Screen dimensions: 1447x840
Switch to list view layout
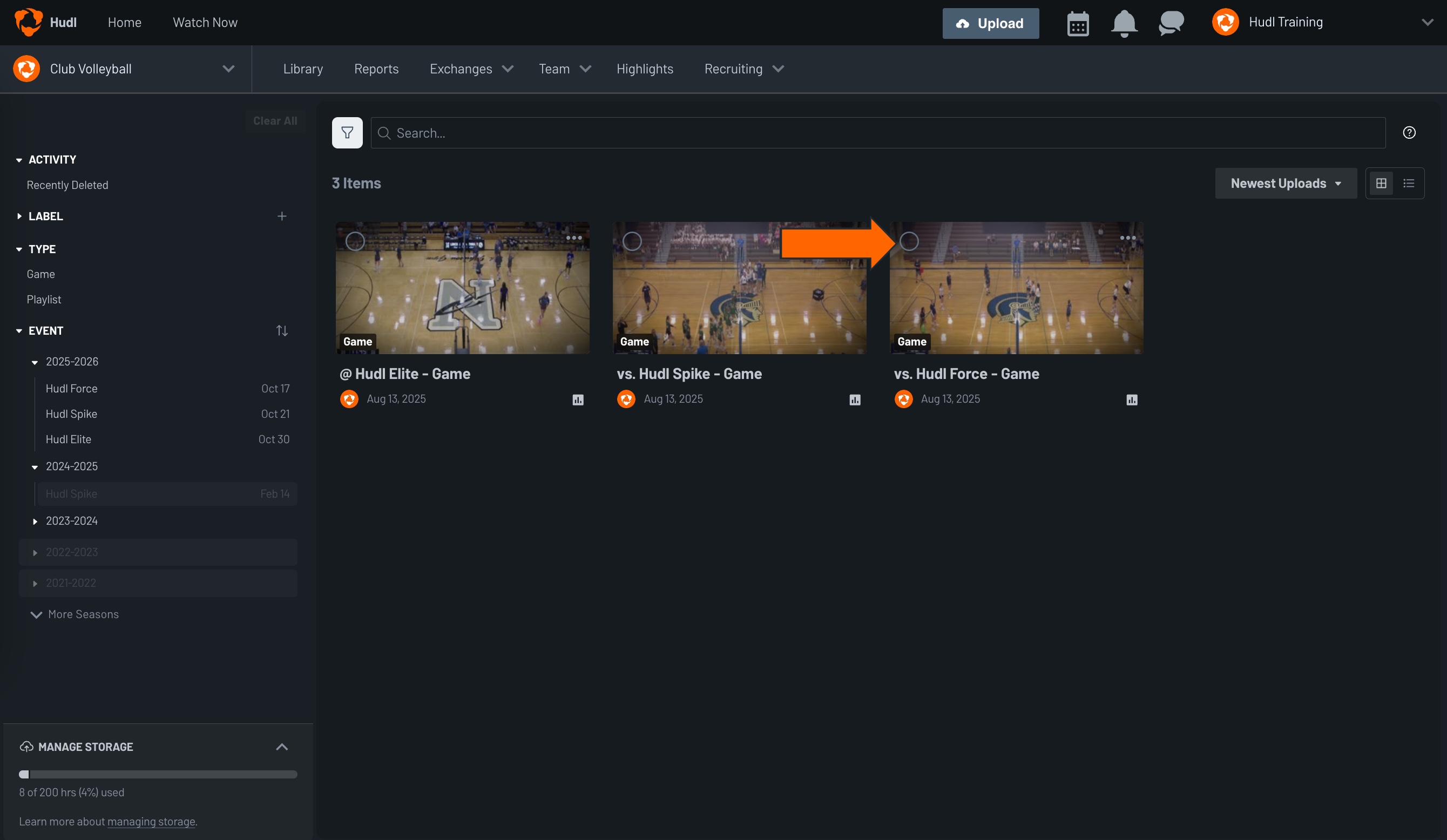1409,184
